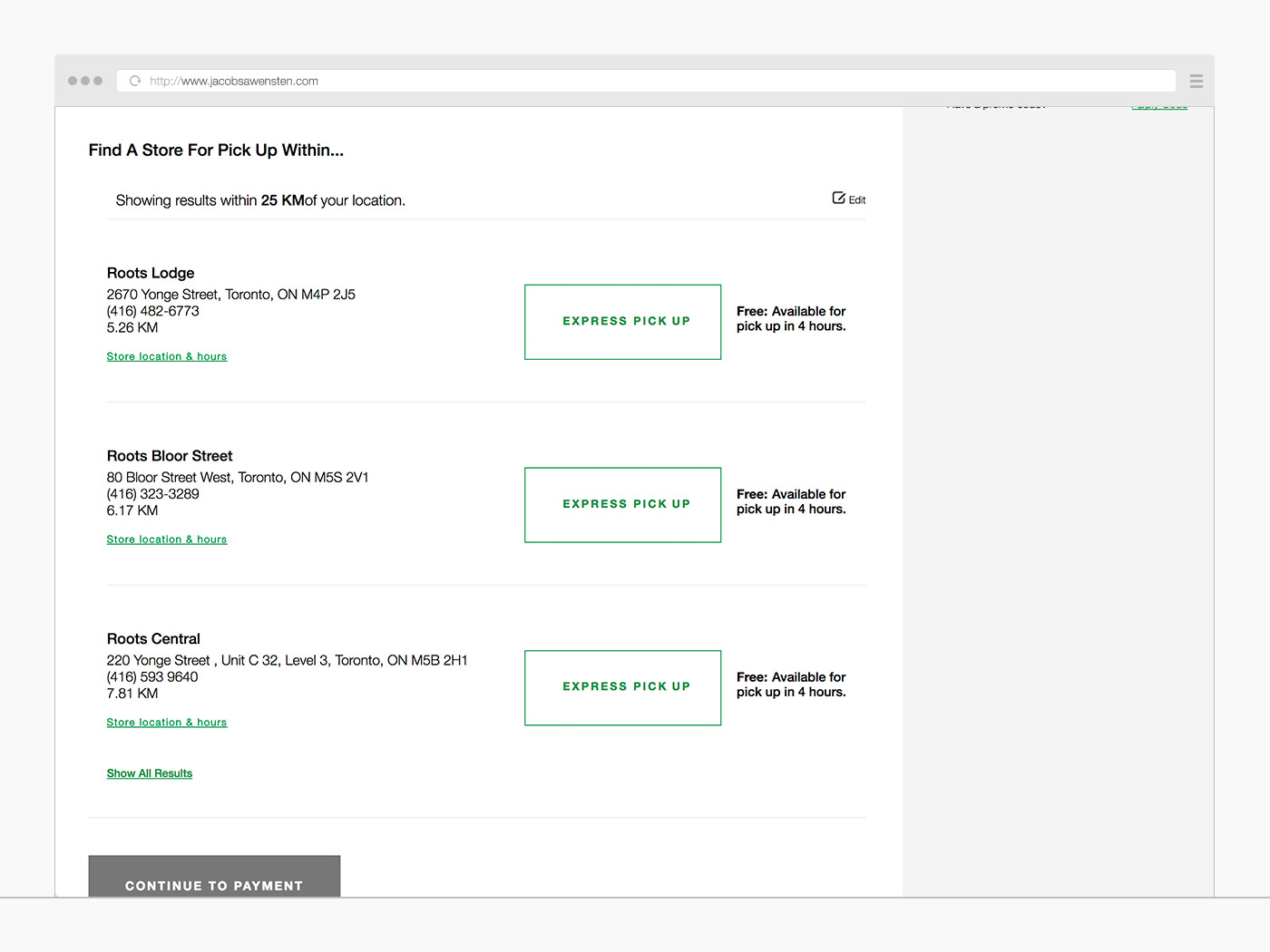Click phone number (416) 482-6773

(x=152, y=311)
